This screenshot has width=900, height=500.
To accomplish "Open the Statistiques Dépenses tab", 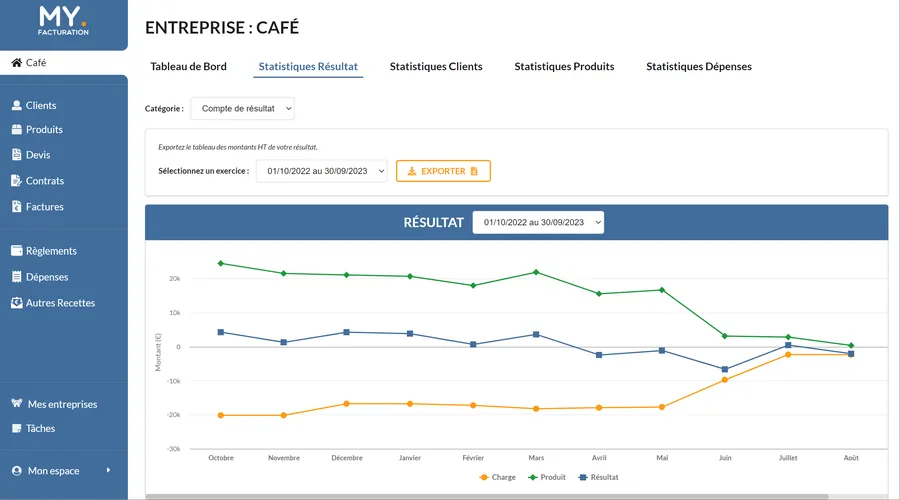I will [698, 67].
